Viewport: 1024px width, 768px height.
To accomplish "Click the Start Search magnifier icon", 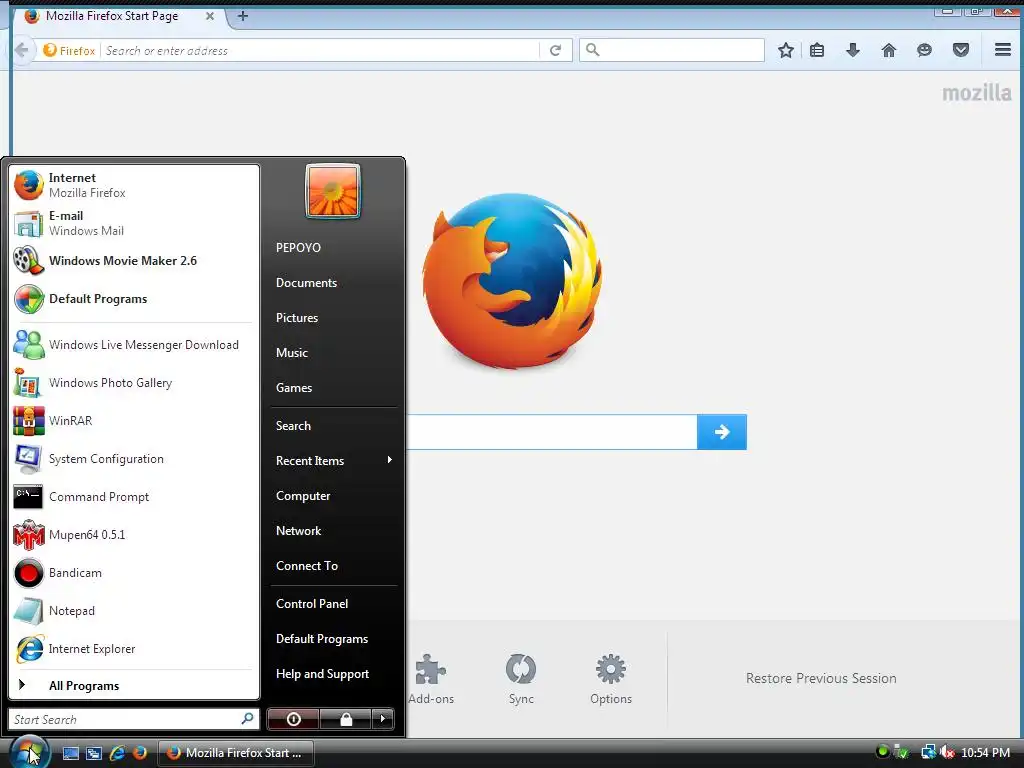I will (x=248, y=719).
